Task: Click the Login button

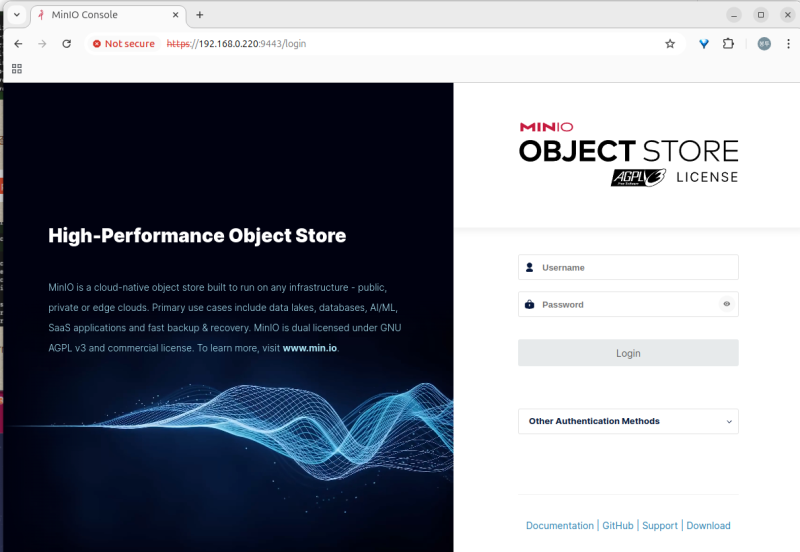Action: click(628, 353)
